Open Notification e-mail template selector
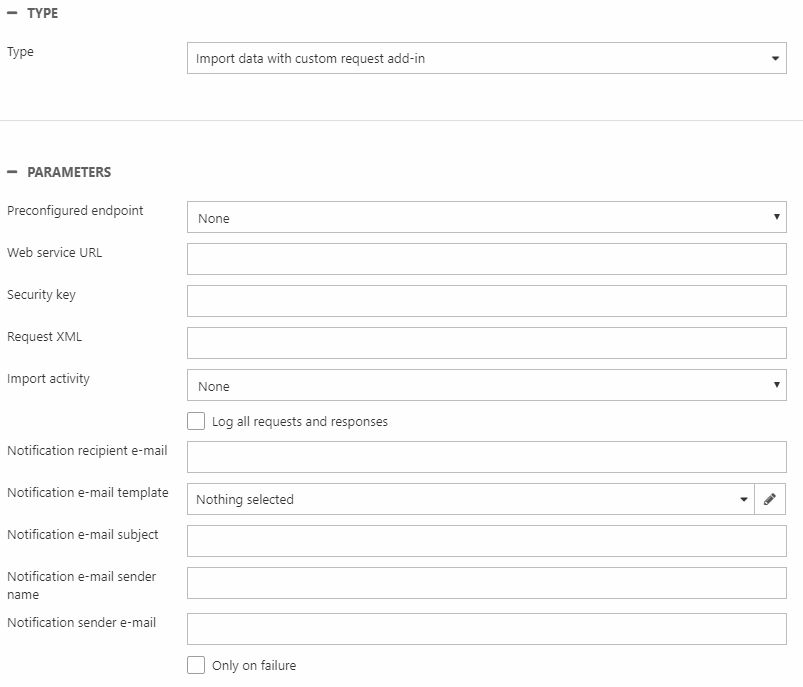The height and width of the screenshot is (687, 803). [472, 499]
